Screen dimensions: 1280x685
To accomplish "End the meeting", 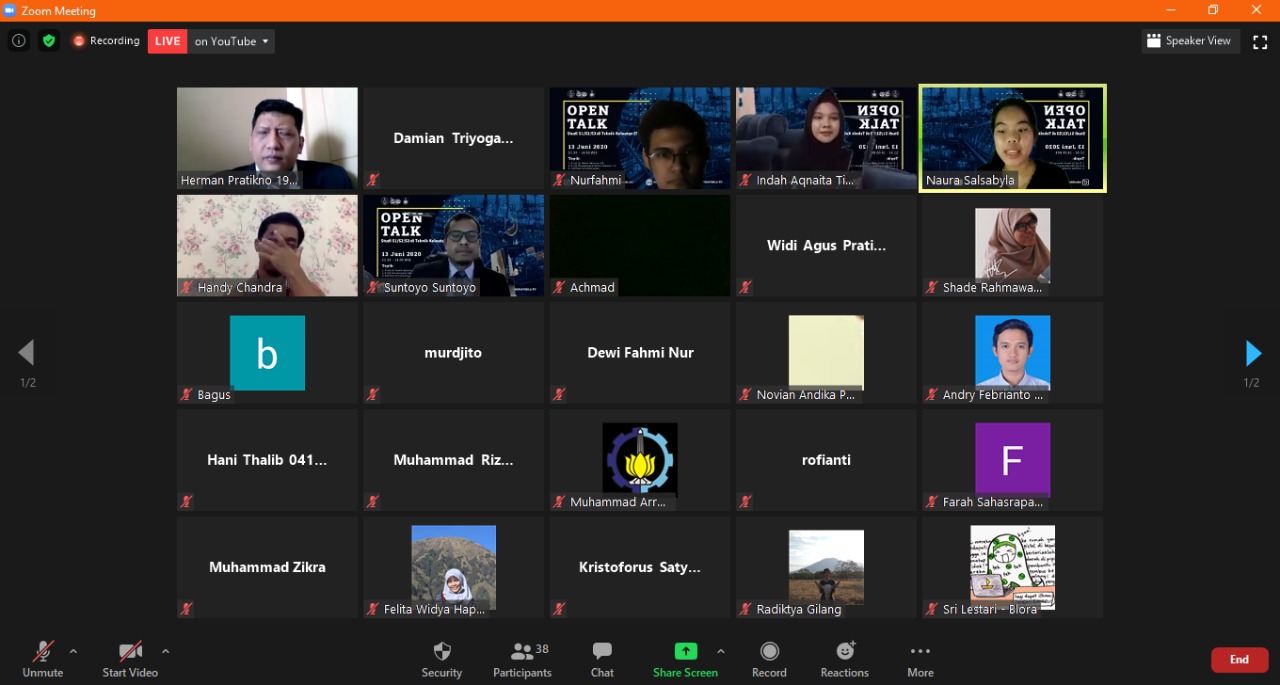I will pyautogui.click(x=1239, y=660).
